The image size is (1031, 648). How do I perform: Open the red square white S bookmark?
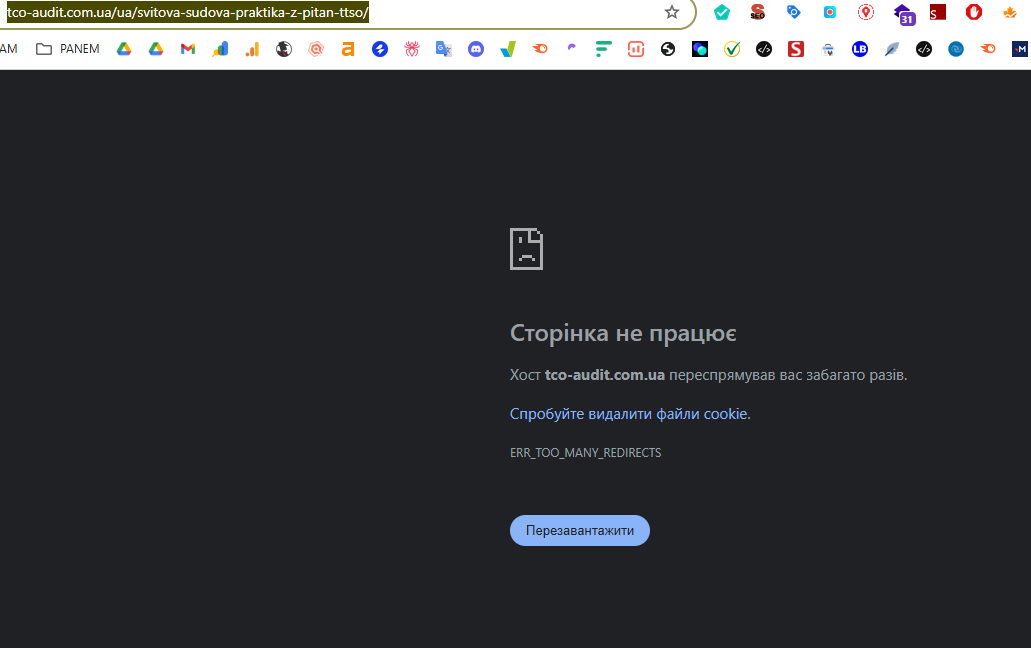tap(796, 49)
